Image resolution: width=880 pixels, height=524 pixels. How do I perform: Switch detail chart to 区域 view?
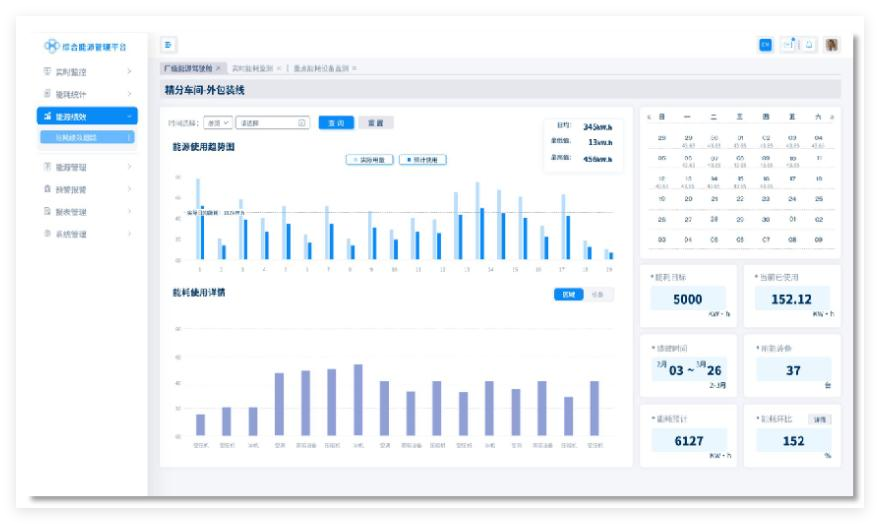567,294
